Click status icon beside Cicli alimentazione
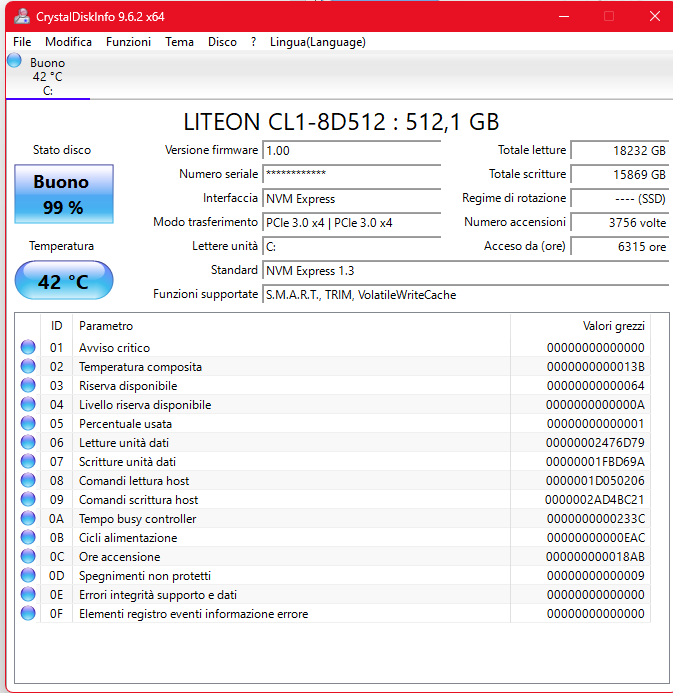 [x=28, y=538]
